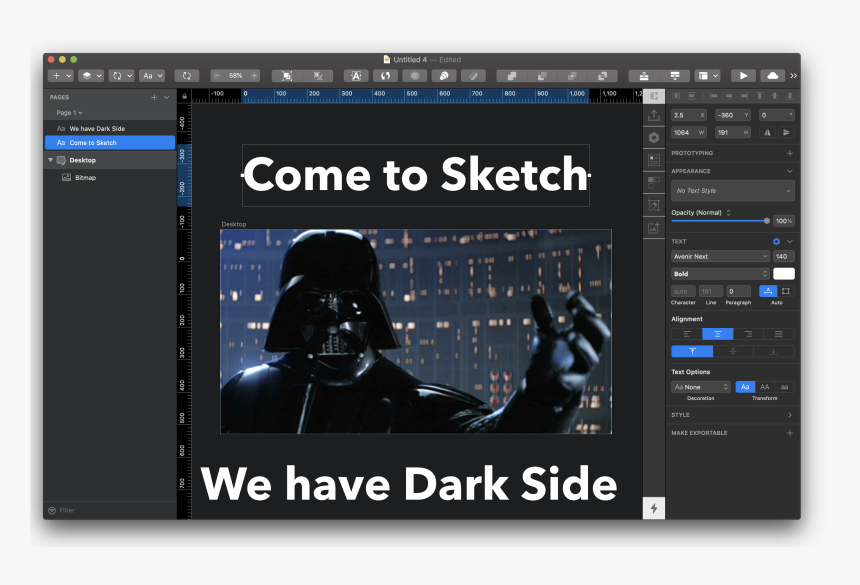The image size is (860, 585).
Task: Click the white text color swatch
Action: 784,273
